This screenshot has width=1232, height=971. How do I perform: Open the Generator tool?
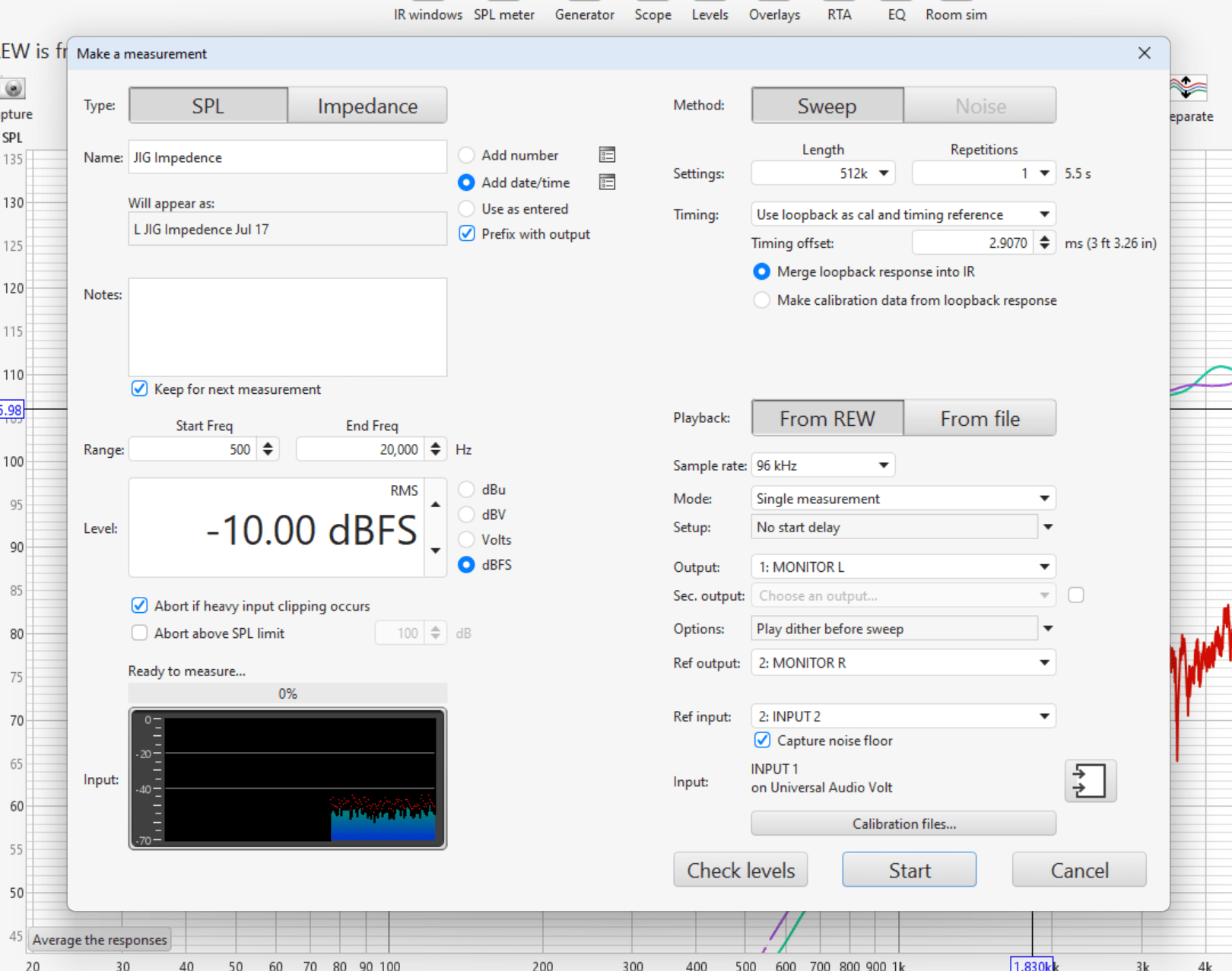point(585,14)
